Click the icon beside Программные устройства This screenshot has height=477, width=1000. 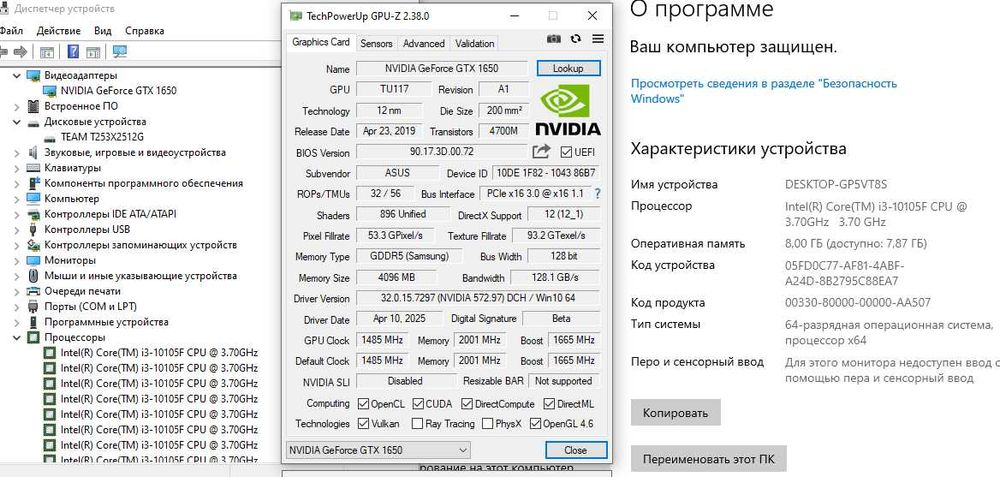(33, 322)
